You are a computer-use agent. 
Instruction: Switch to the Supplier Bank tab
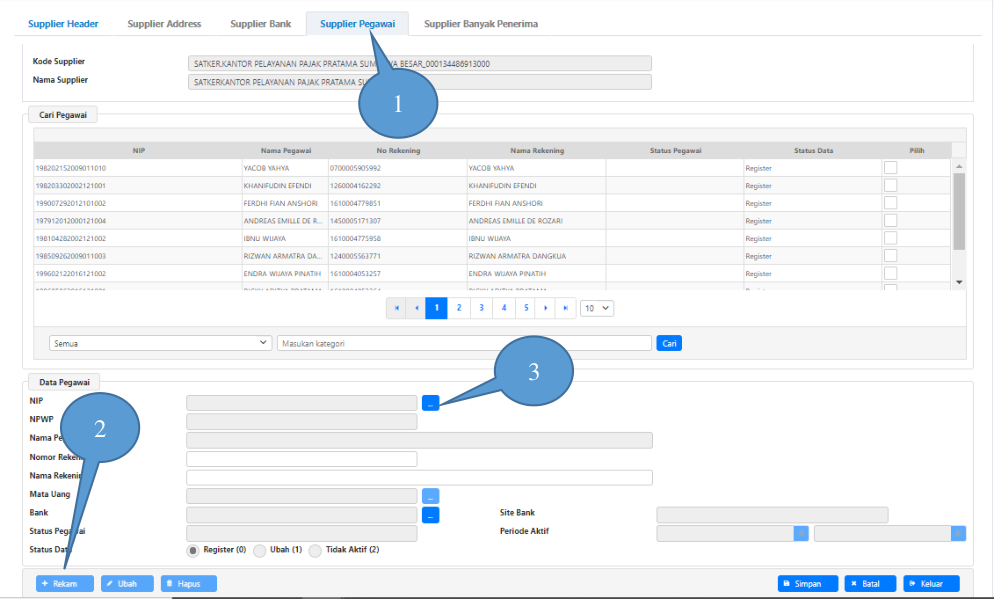261,24
